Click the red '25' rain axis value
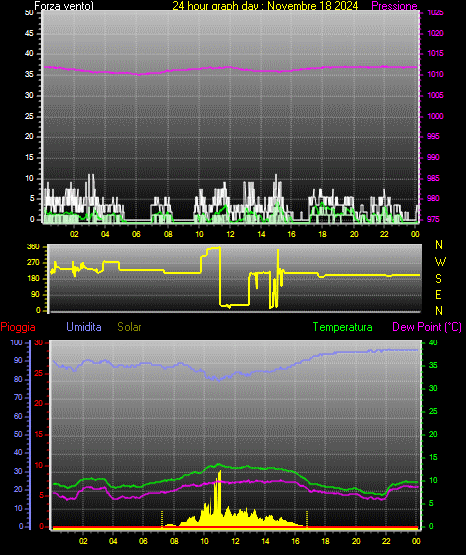466x555 pixels. 39,373
